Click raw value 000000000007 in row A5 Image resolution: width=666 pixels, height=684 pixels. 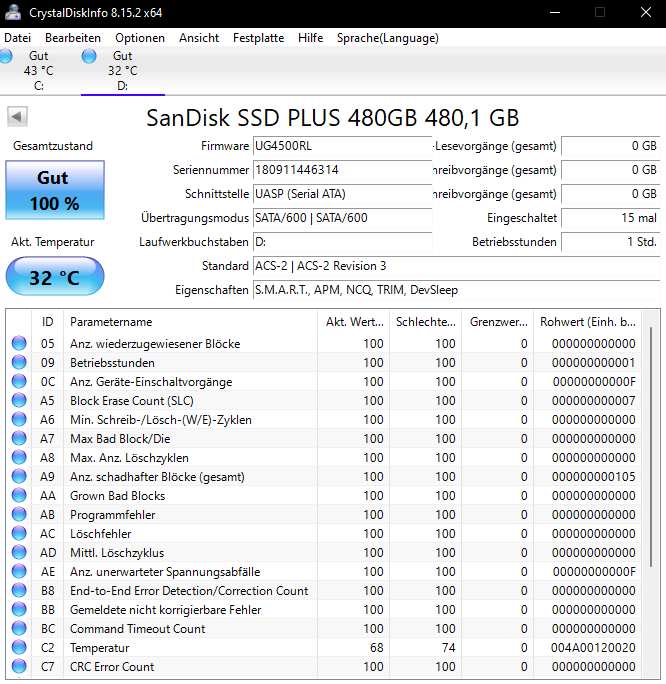click(x=594, y=400)
